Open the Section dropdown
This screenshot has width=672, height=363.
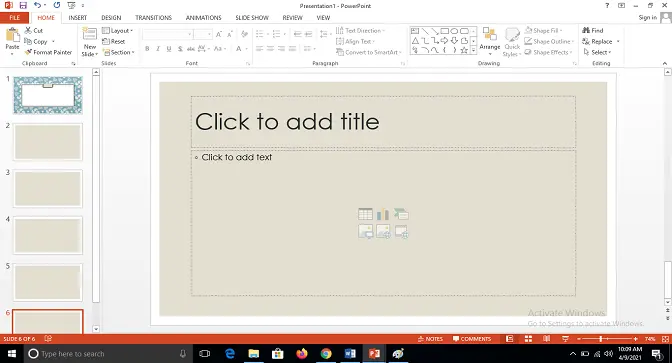point(119,52)
